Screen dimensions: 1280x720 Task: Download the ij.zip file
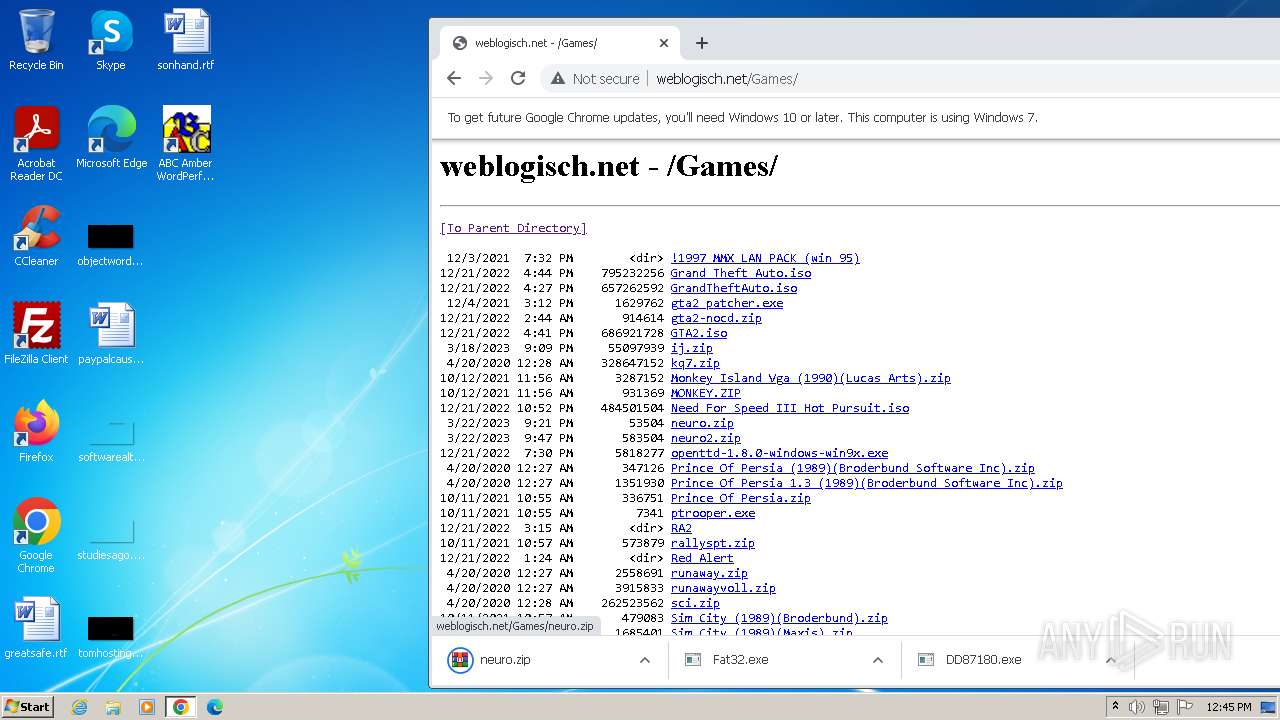692,348
